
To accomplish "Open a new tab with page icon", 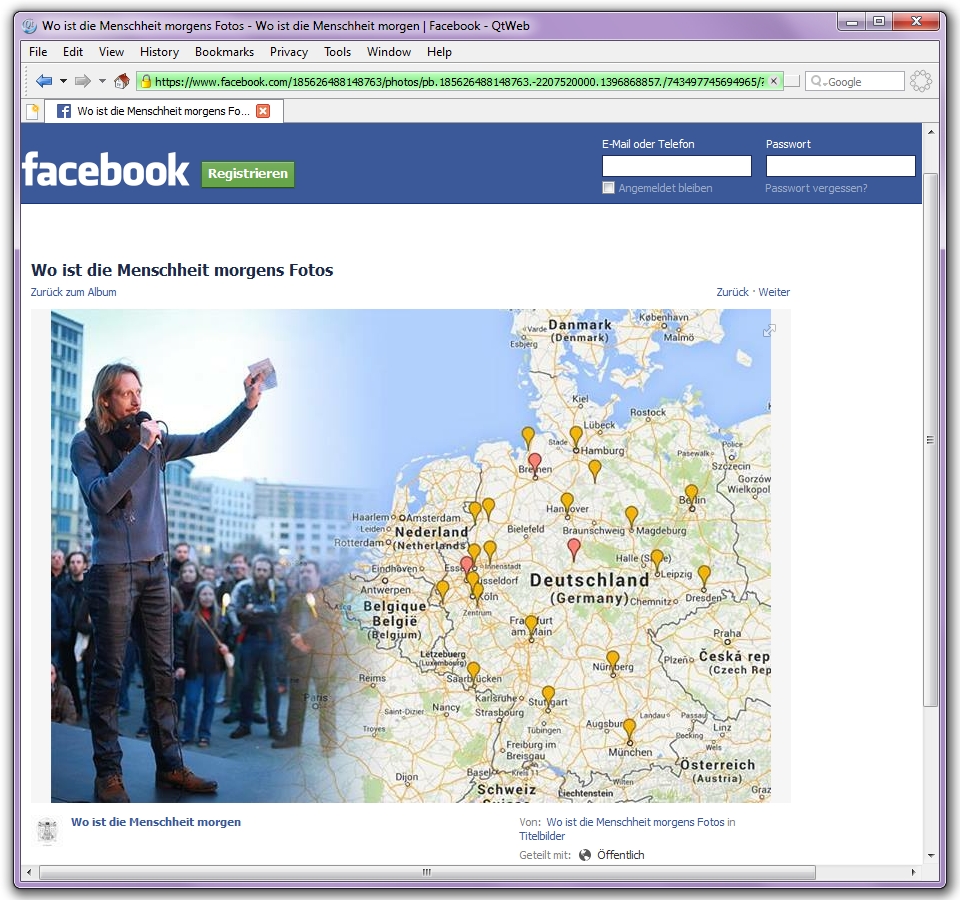I will coord(32,111).
